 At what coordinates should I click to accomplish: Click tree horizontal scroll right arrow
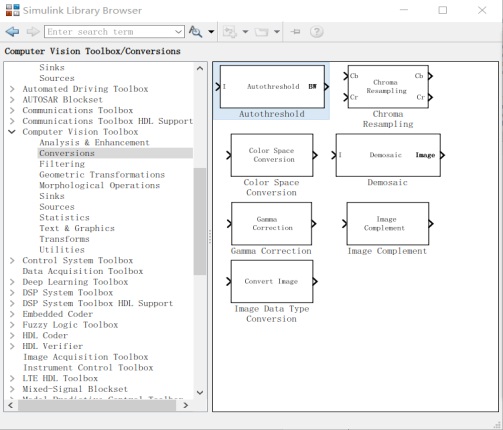(186, 405)
